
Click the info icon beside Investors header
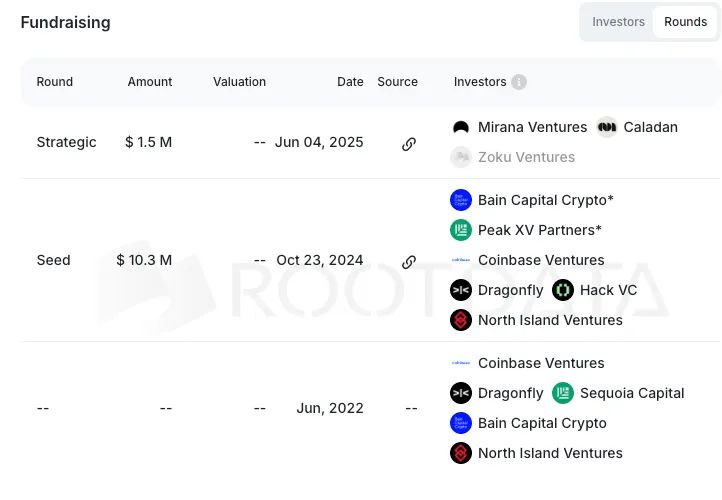coord(519,82)
